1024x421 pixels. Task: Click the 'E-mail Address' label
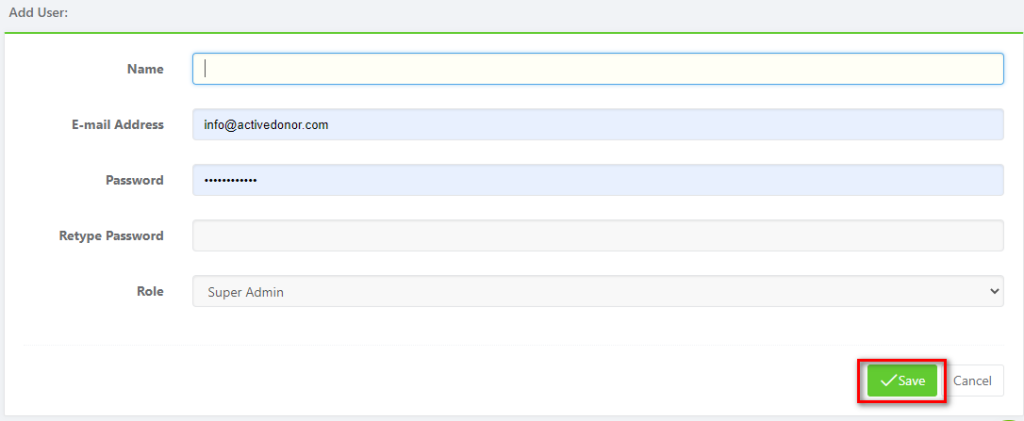[x=118, y=125]
